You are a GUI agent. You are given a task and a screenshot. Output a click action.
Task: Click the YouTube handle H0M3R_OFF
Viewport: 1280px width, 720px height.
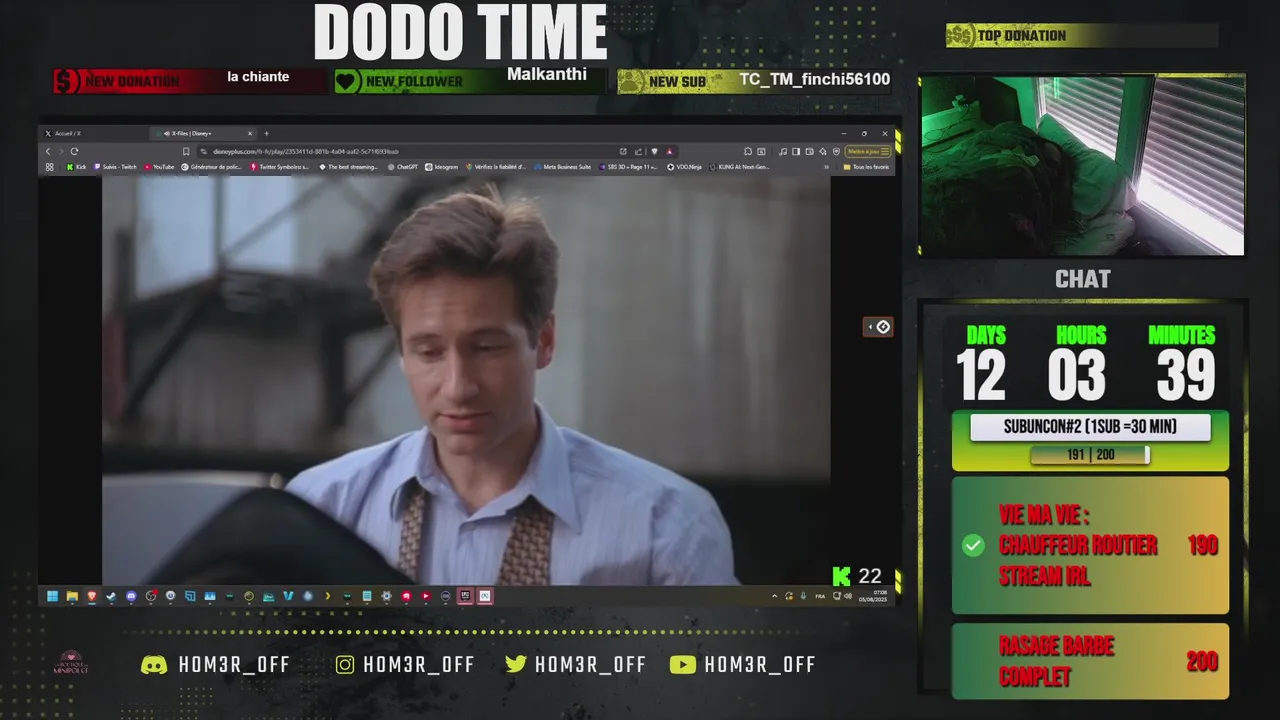760,665
